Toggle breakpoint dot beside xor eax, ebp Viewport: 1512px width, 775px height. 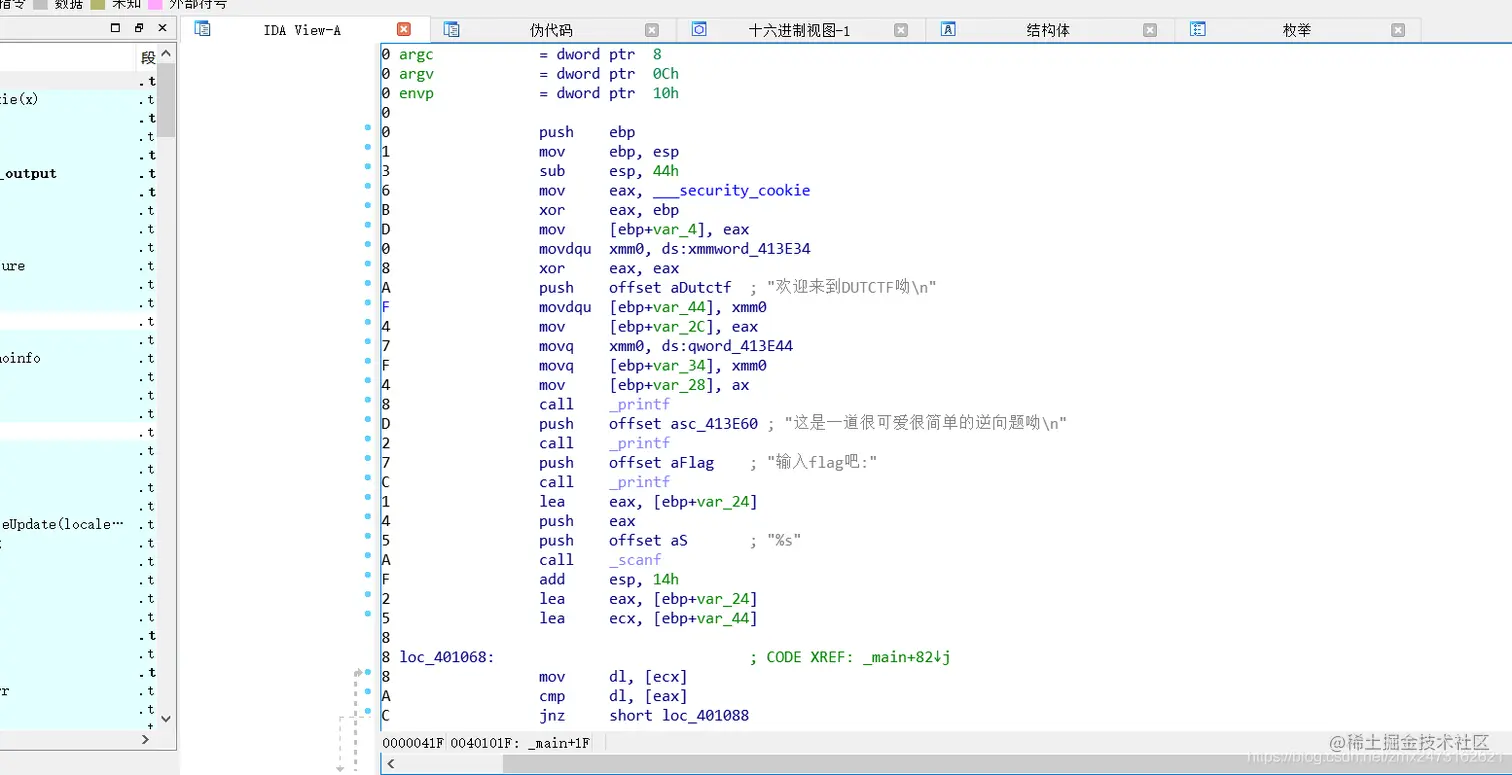pyautogui.click(x=368, y=206)
